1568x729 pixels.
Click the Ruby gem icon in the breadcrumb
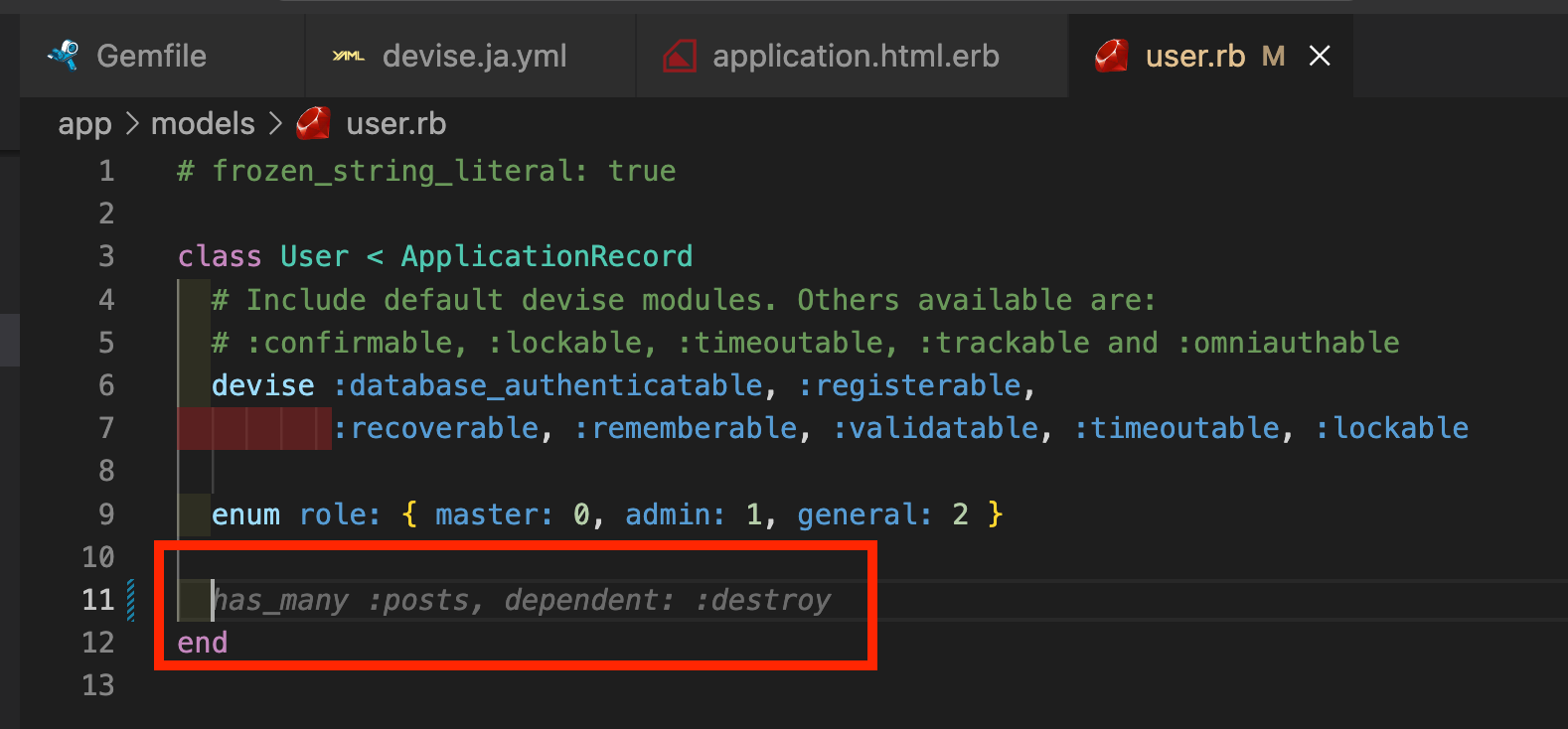coord(313,124)
